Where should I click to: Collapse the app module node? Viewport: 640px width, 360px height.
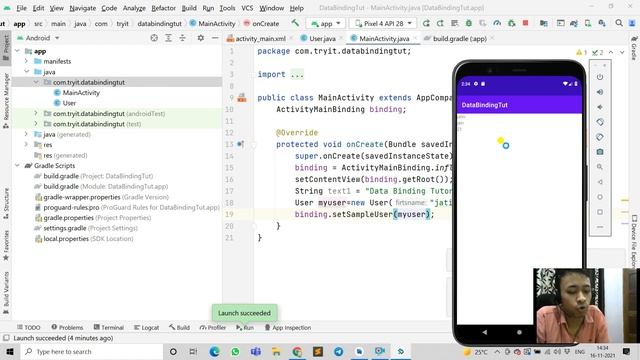click(17, 51)
